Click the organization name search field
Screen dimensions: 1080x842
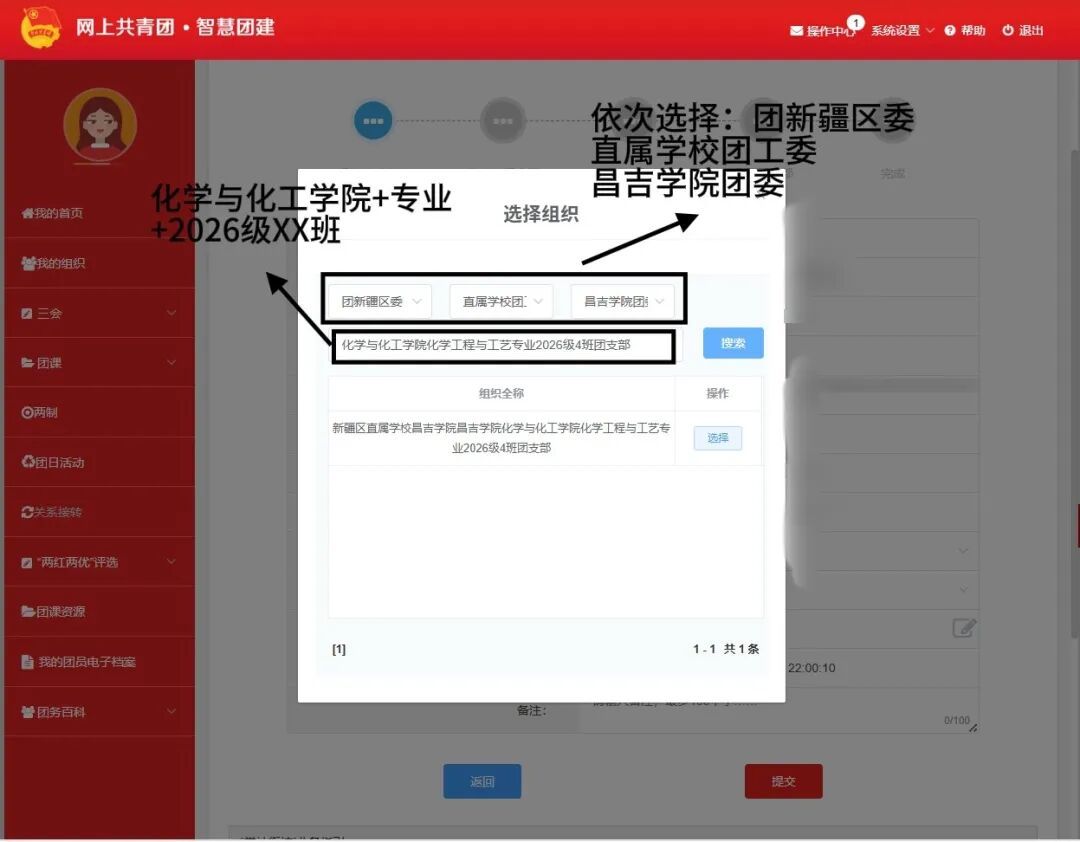tap(505, 345)
